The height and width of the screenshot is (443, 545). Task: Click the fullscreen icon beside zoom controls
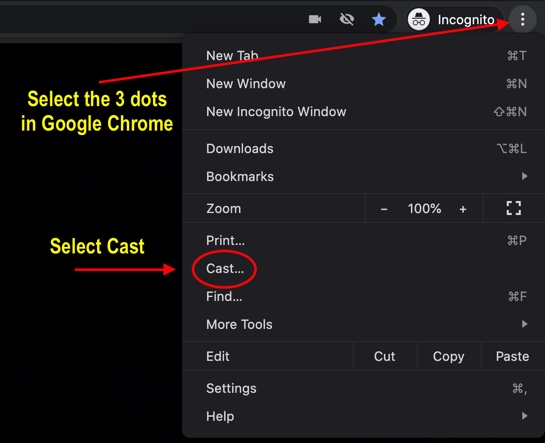(x=513, y=208)
